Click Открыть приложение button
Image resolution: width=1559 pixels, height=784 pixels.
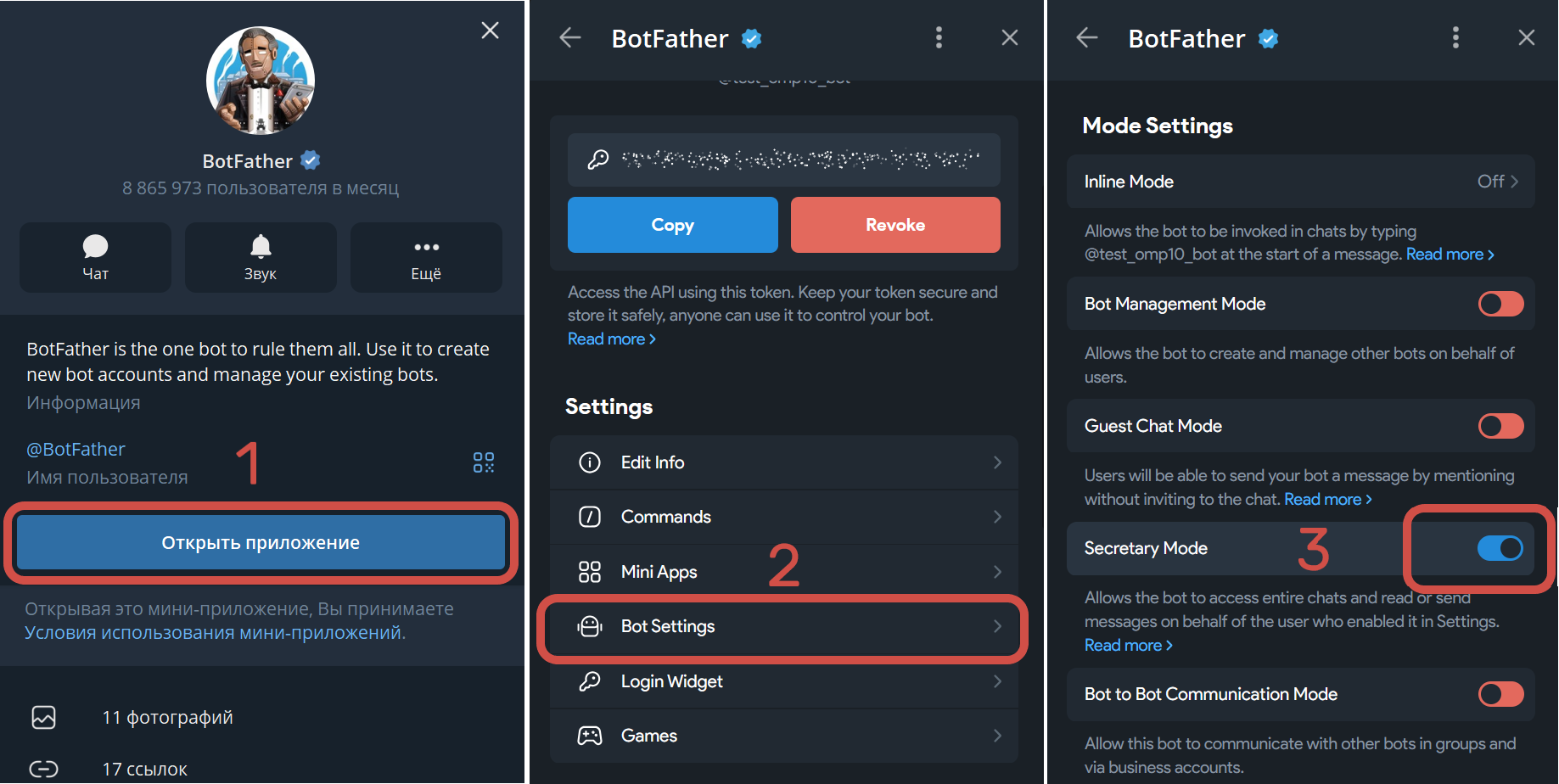pyautogui.click(x=261, y=543)
